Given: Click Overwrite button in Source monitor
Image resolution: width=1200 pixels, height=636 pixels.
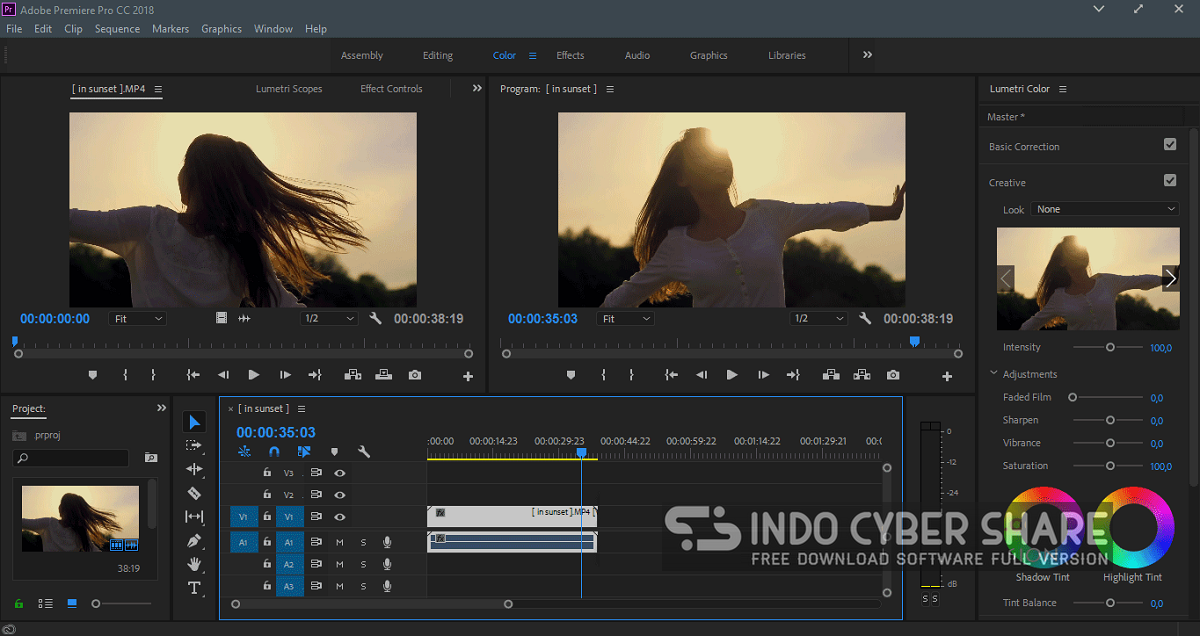Looking at the screenshot, I should click(x=383, y=375).
